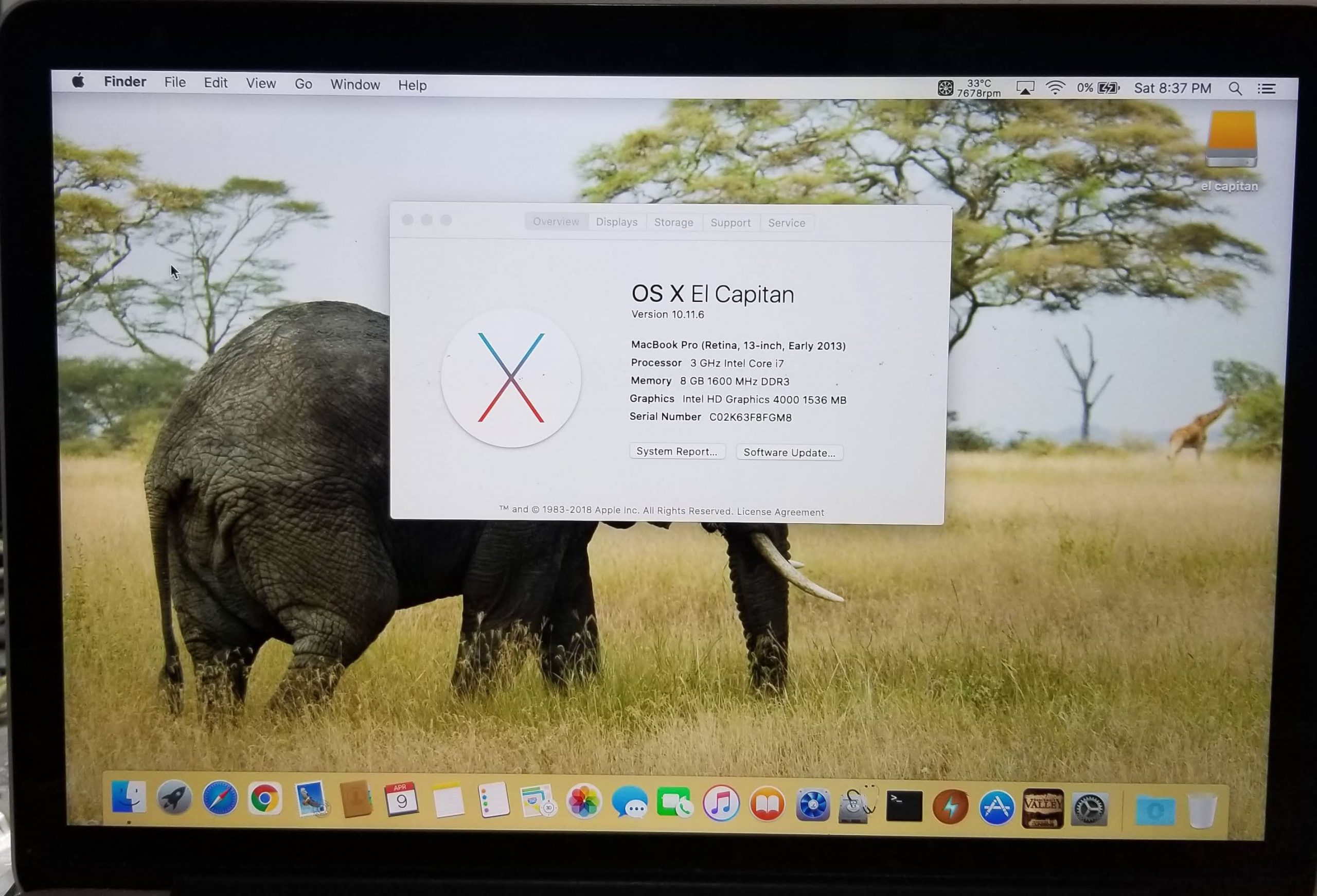Image resolution: width=1317 pixels, height=896 pixels.
Task: Click Intel HD Graphics 4000 1536 MB text
Action: (764, 400)
